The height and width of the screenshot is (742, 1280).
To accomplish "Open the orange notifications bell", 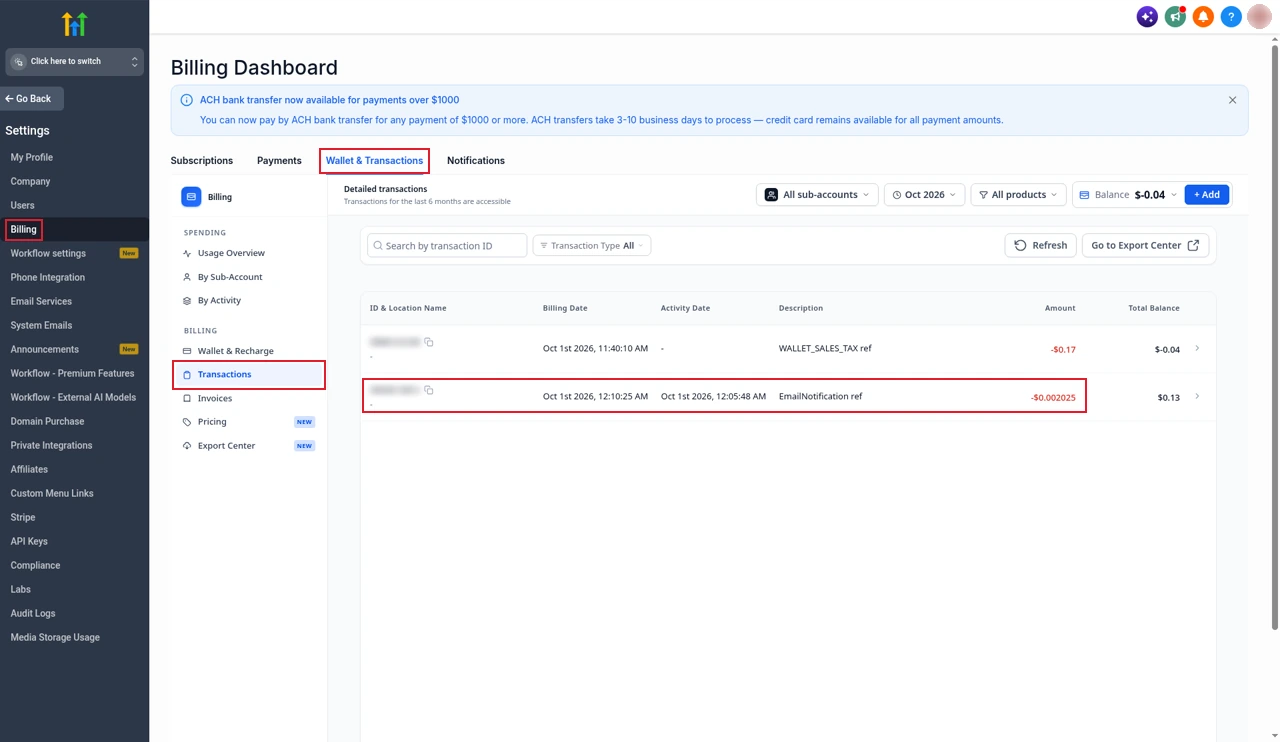I will click(1203, 17).
